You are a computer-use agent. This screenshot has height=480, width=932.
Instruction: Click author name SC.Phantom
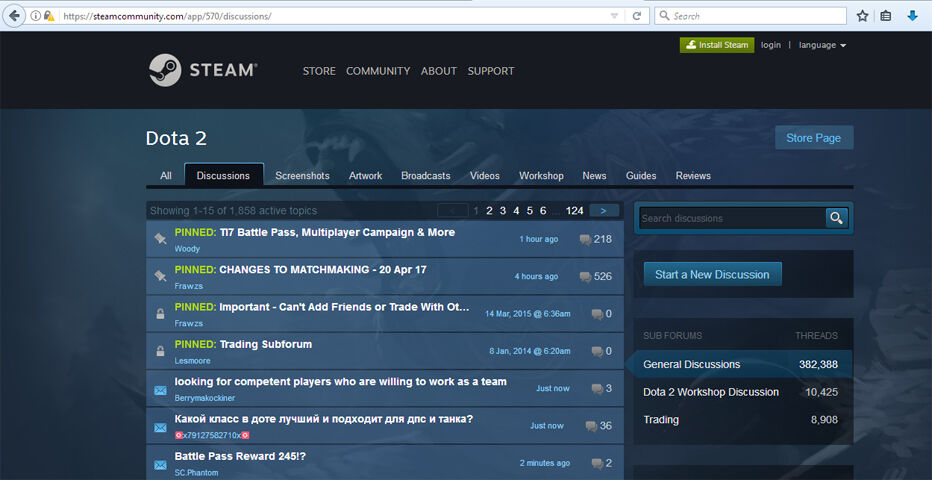[196, 473]
